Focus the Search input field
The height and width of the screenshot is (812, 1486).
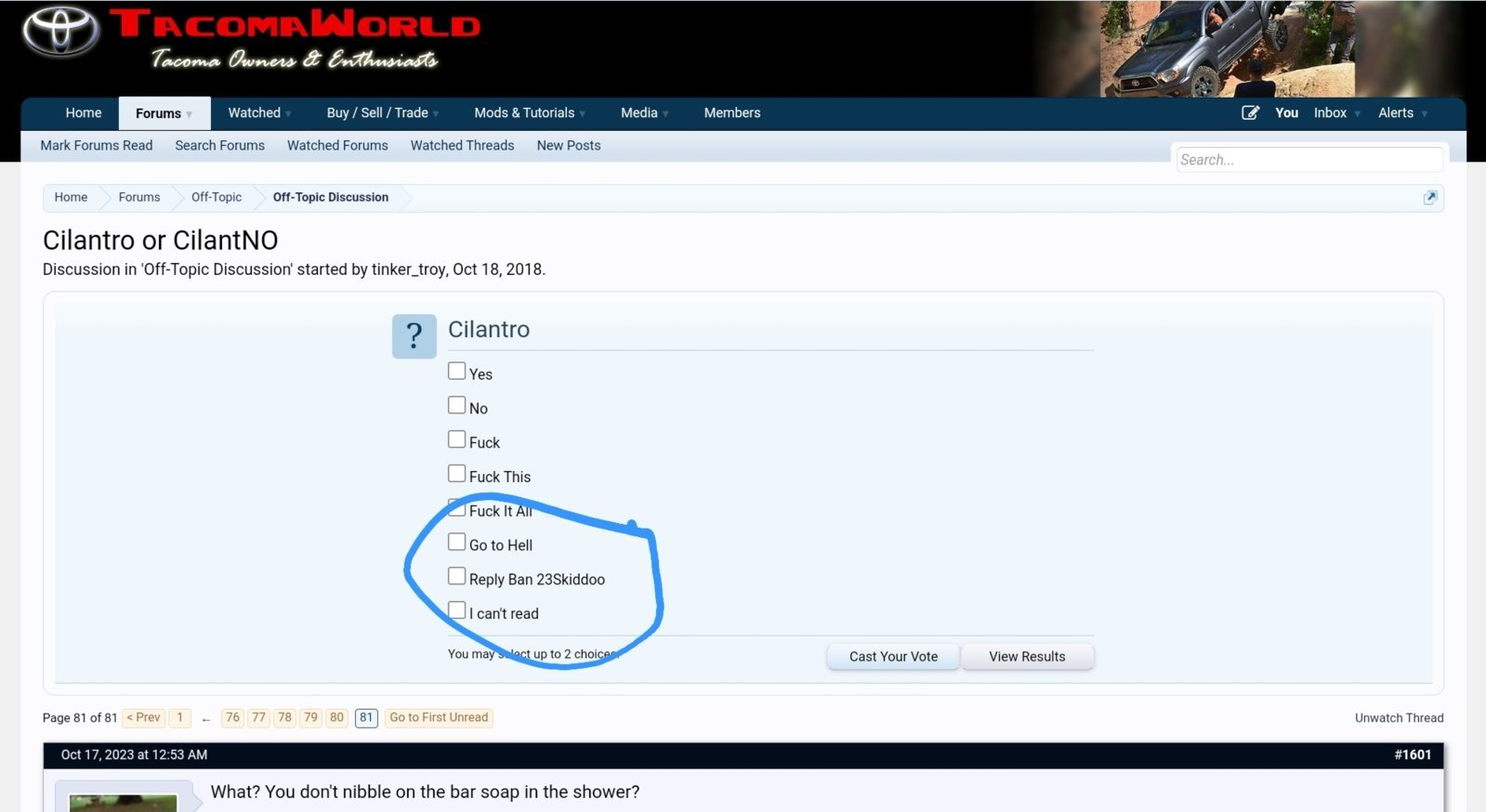coord(1309,160)
